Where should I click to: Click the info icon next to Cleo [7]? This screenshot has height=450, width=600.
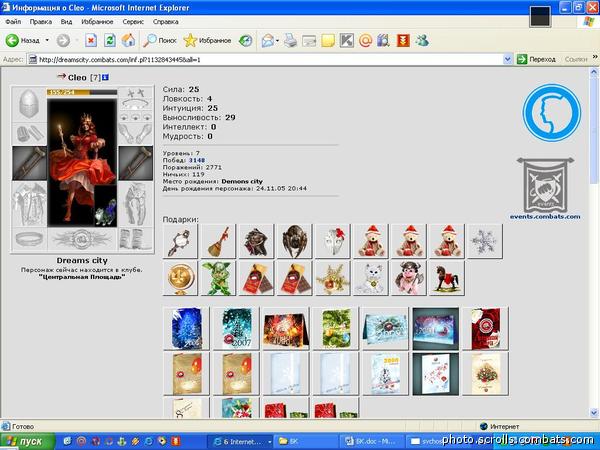pos(106,77)
